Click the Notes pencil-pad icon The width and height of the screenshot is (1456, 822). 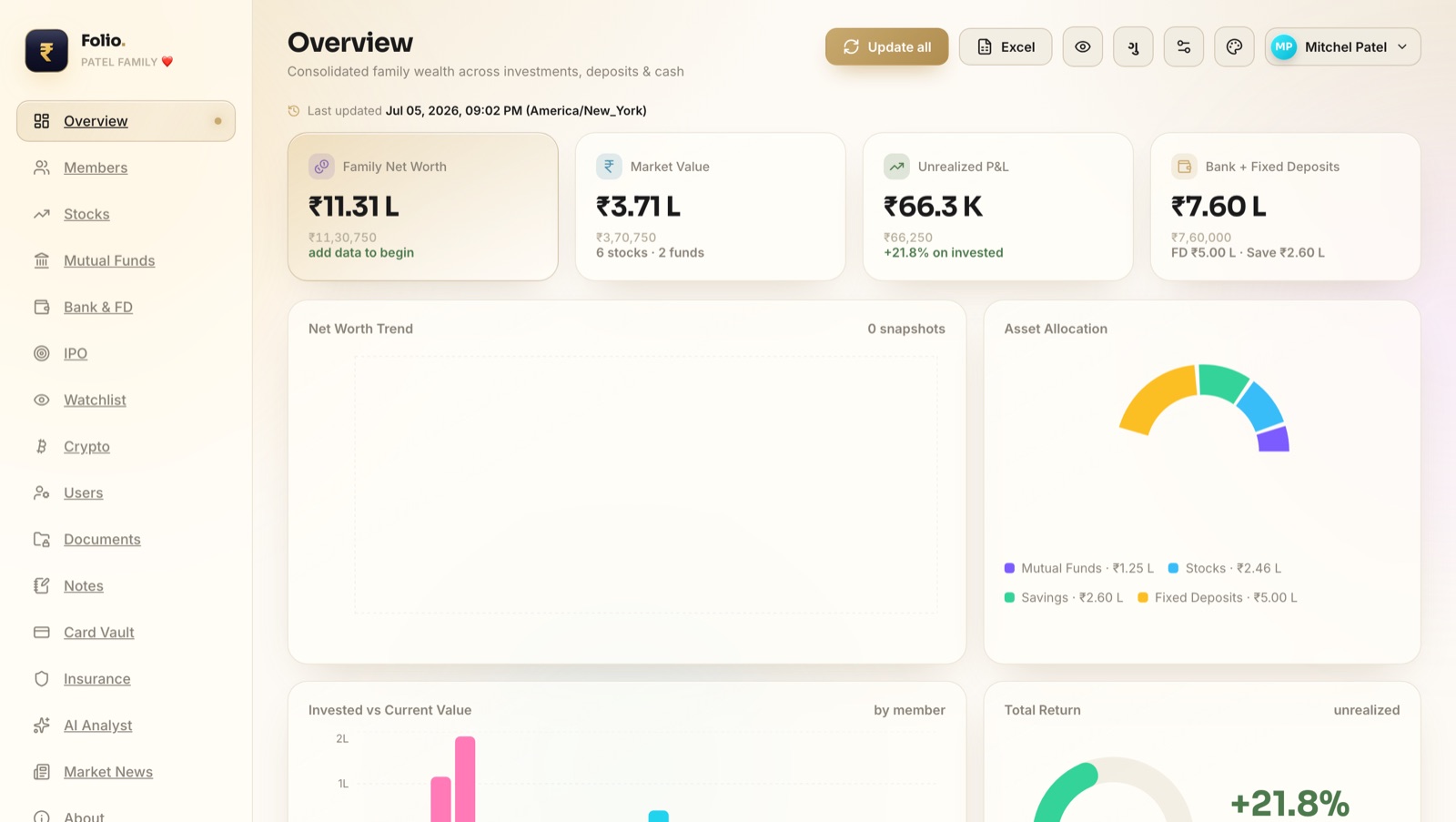pyautogui.click(x=42, y=585)
